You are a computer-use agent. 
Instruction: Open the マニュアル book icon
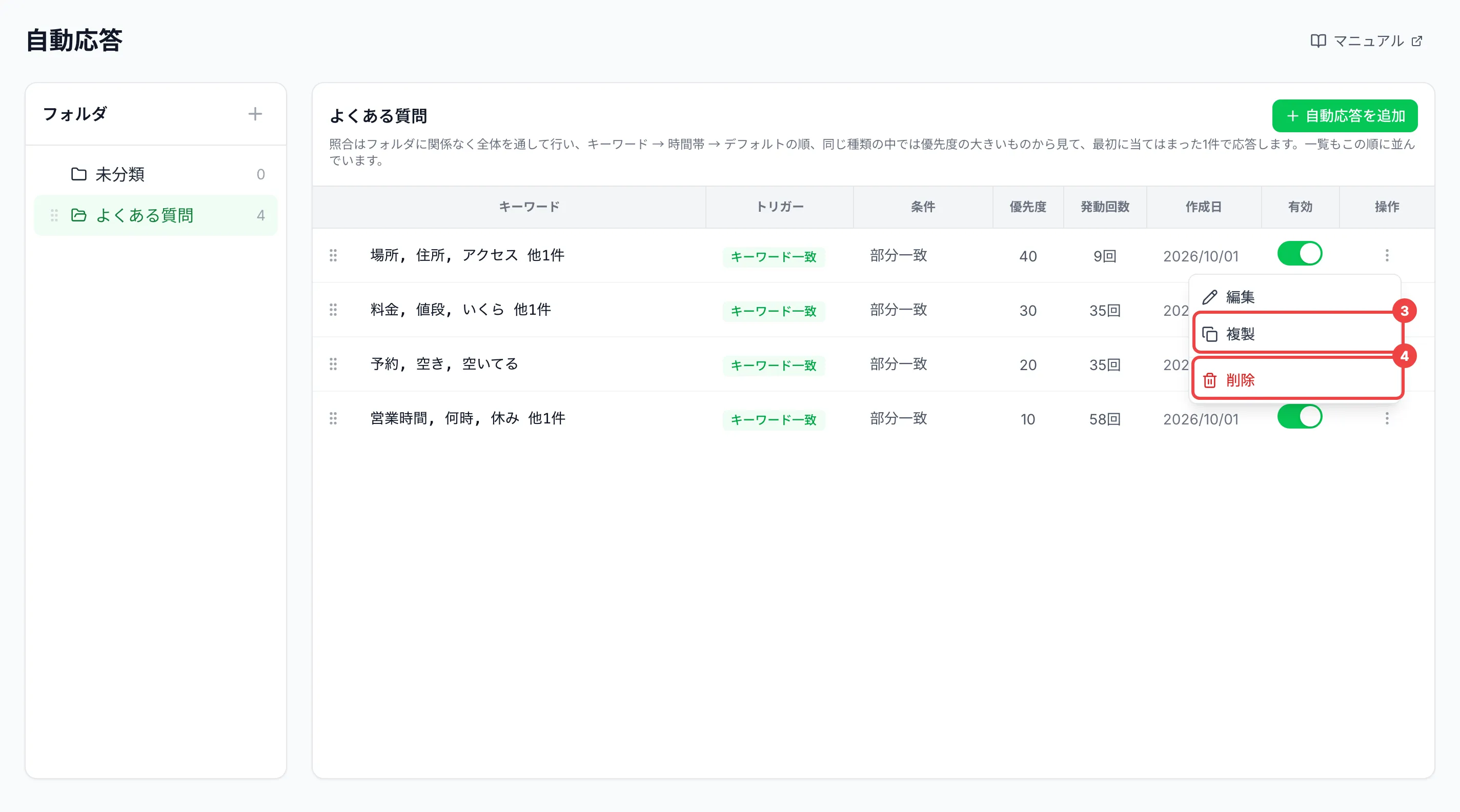tap(1317, 41)
